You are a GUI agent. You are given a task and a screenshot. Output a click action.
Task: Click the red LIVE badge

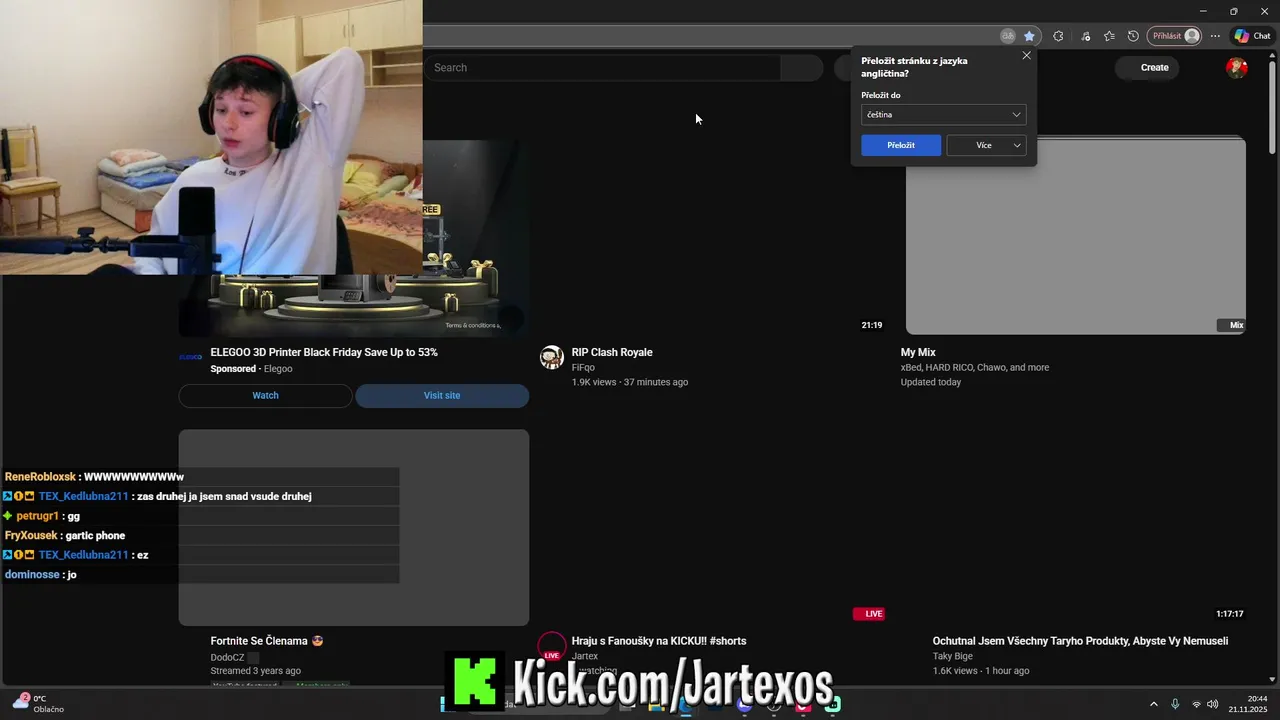(869, 614)
